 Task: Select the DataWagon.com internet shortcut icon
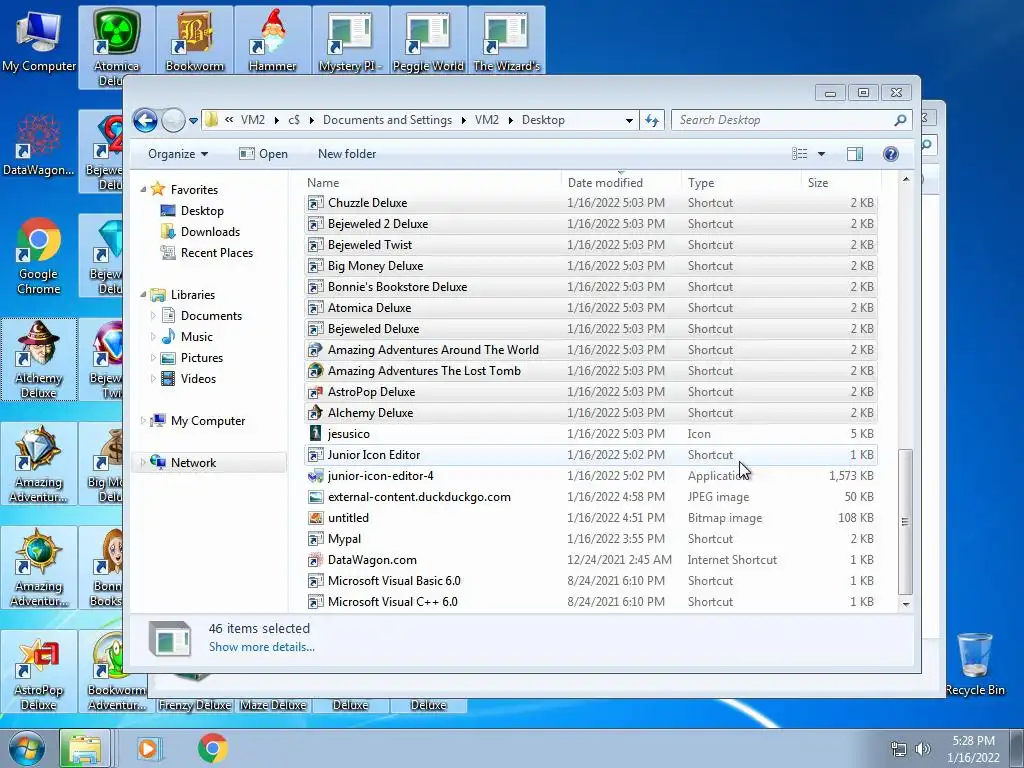(315, 560)
